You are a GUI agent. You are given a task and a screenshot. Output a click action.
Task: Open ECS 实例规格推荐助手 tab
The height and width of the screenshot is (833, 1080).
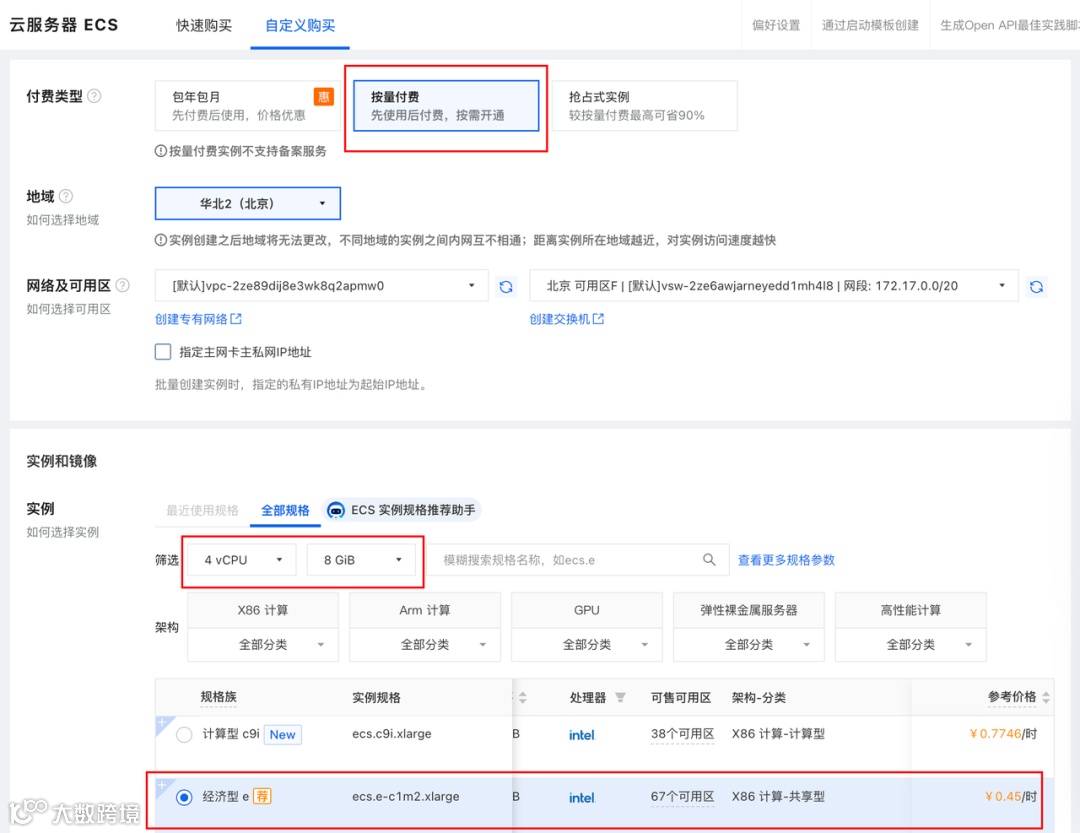pos(402,511)
